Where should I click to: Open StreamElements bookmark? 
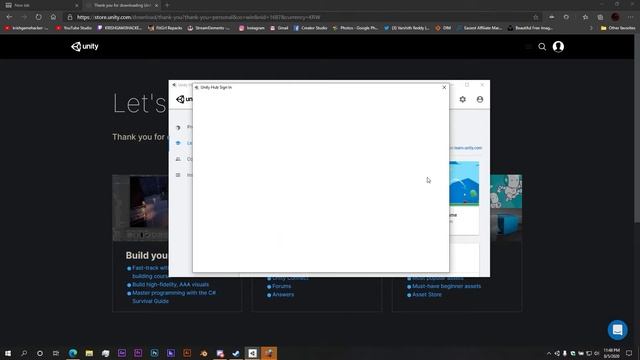tap(209, 28)
